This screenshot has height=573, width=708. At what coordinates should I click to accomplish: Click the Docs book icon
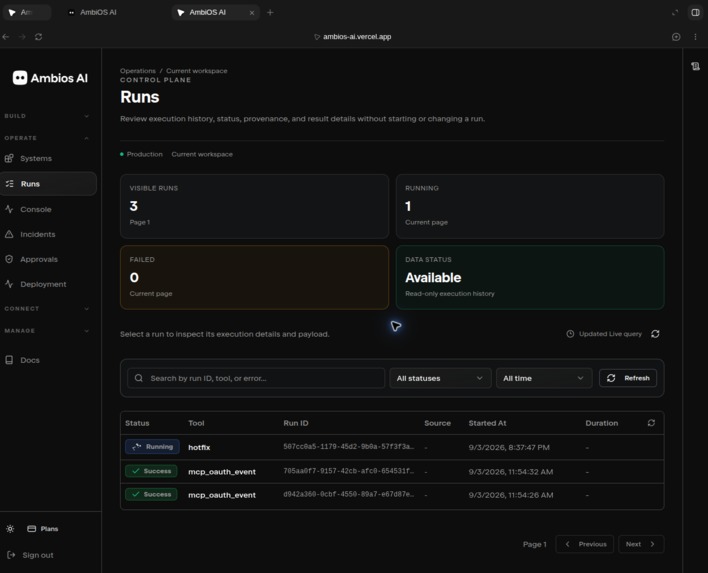point(9,360)
